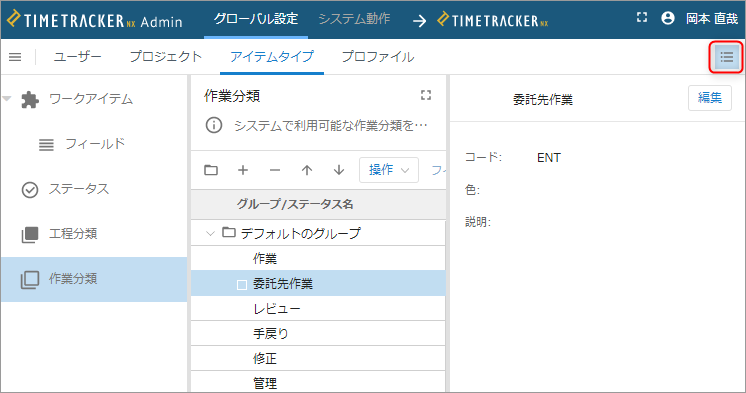Select the レビュー row in list
746x393 pixels.
pos(318,309)
